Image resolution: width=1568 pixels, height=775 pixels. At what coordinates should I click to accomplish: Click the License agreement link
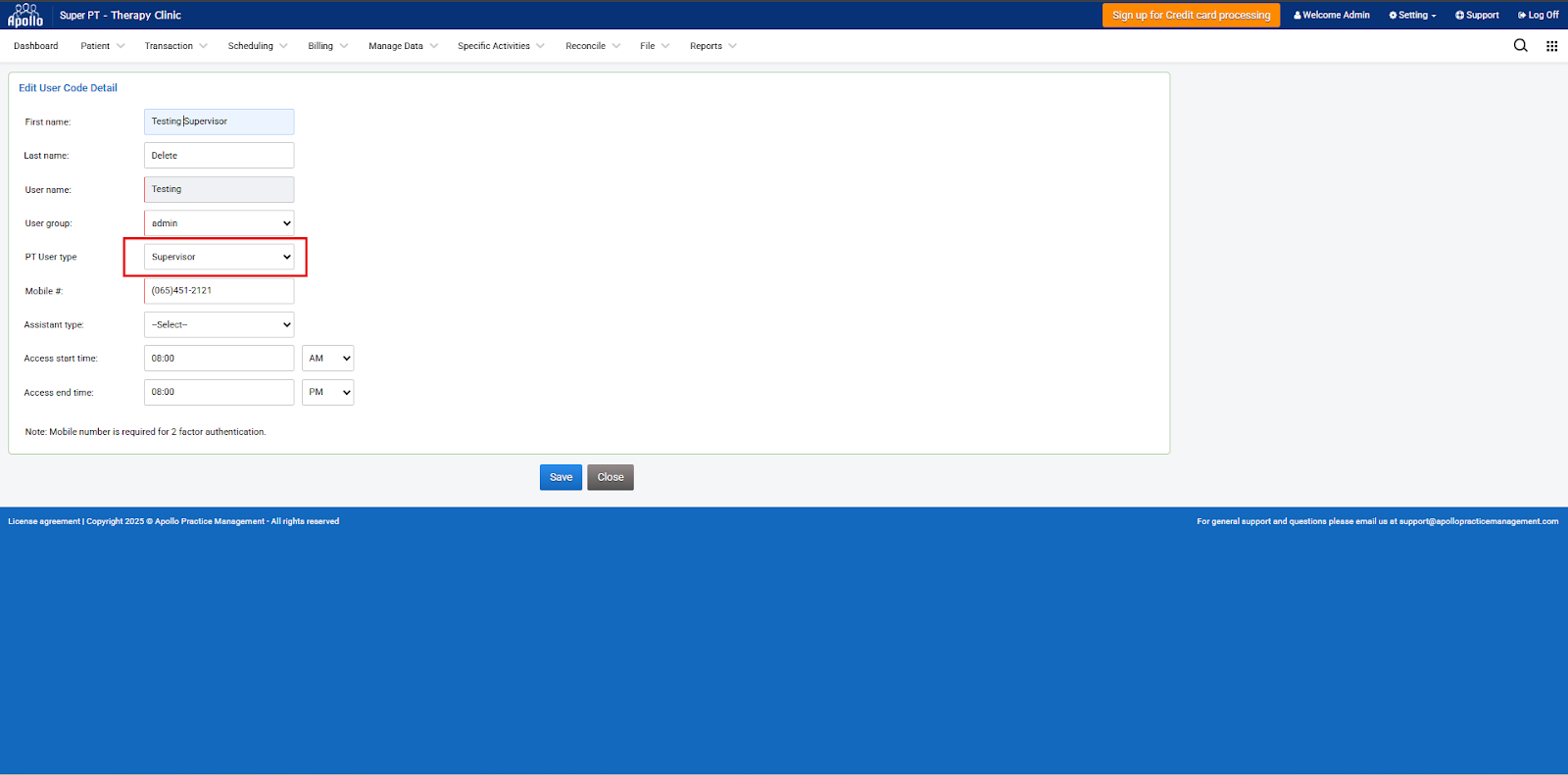44,521
